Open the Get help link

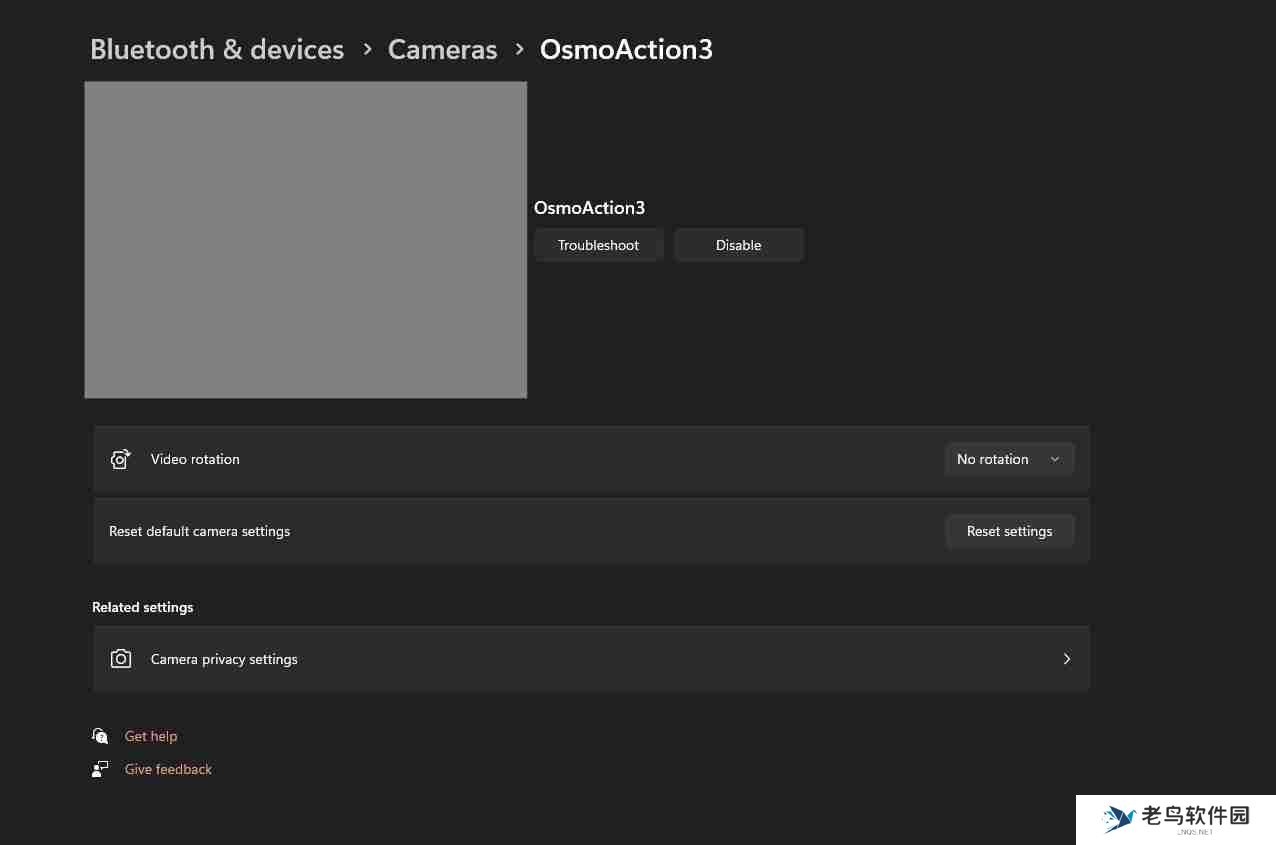(151, 736)
